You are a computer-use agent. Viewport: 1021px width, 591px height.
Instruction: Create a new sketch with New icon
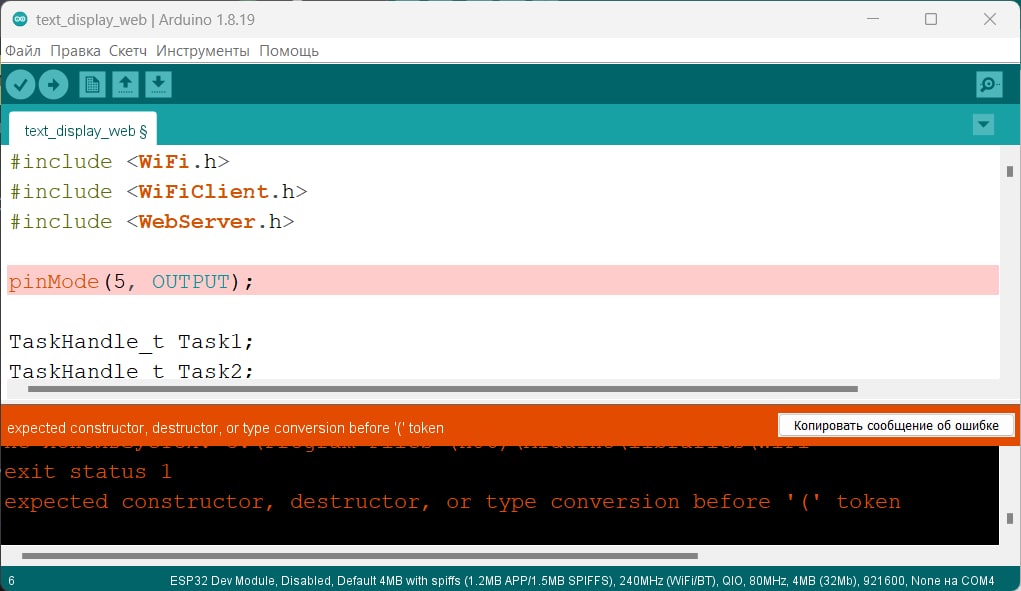[x=92, y=85]
